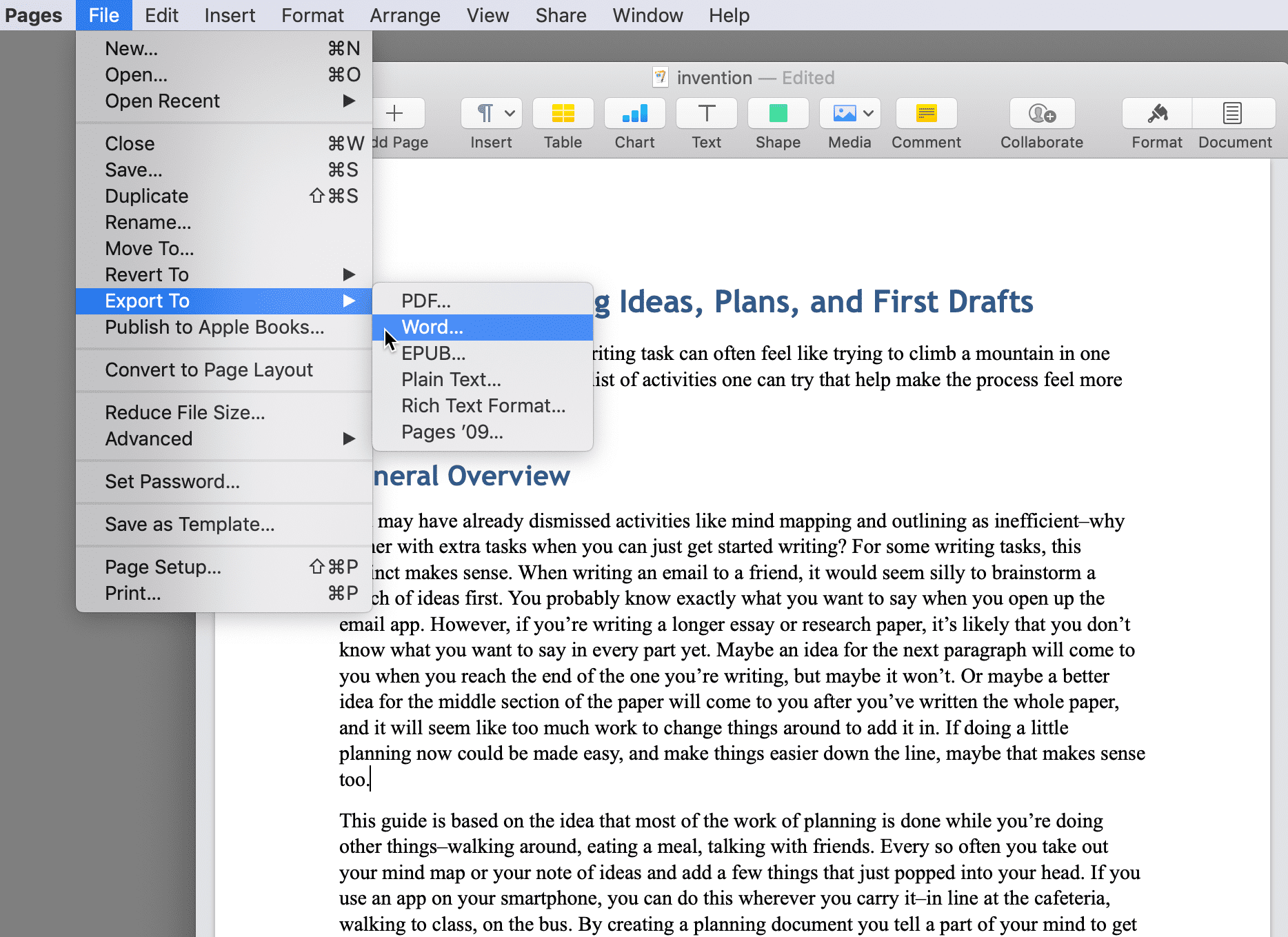Export the document as PDF
Viewport: 1288px width, 937px height.
pos(483,301)
